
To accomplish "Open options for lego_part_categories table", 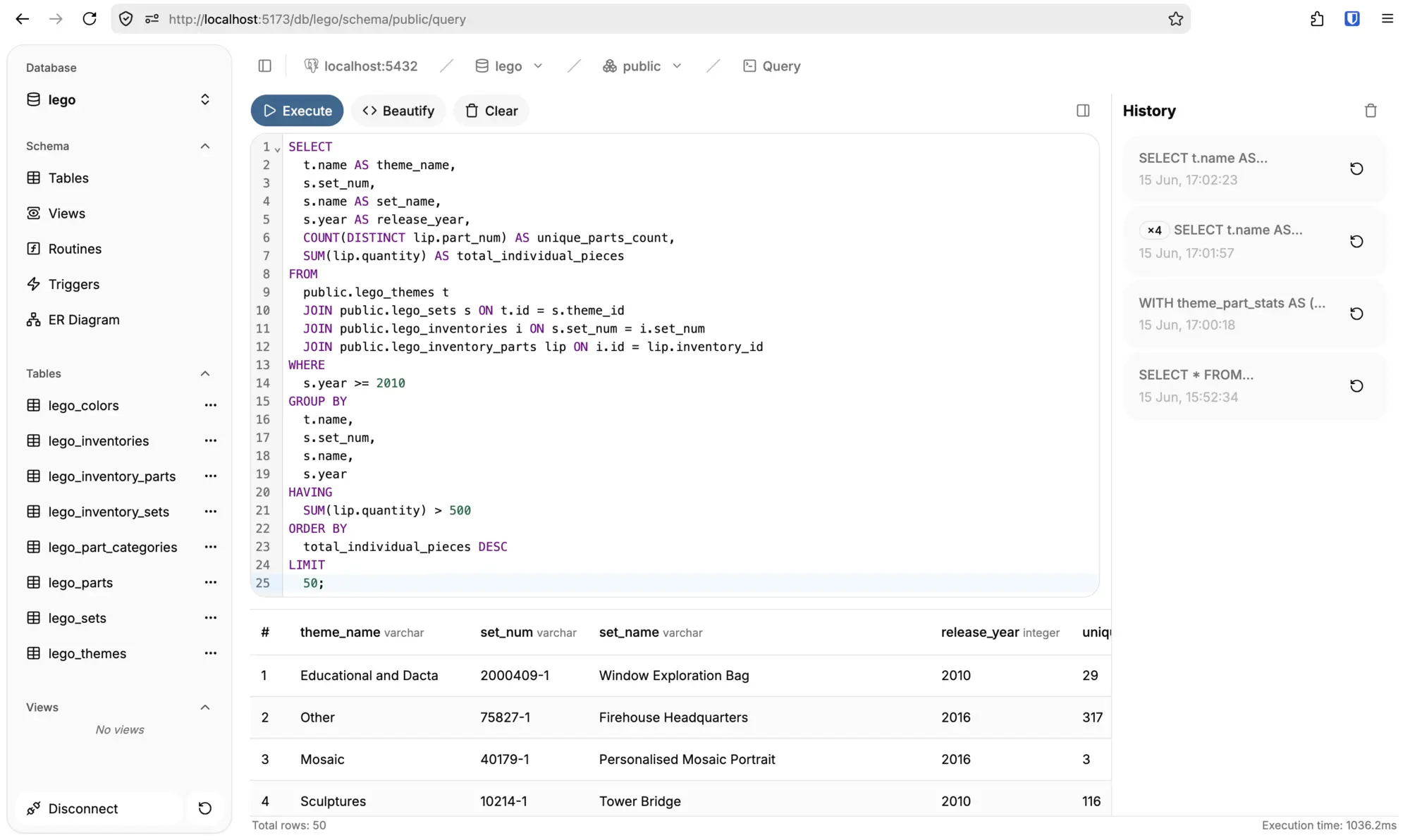I will 210,548.
